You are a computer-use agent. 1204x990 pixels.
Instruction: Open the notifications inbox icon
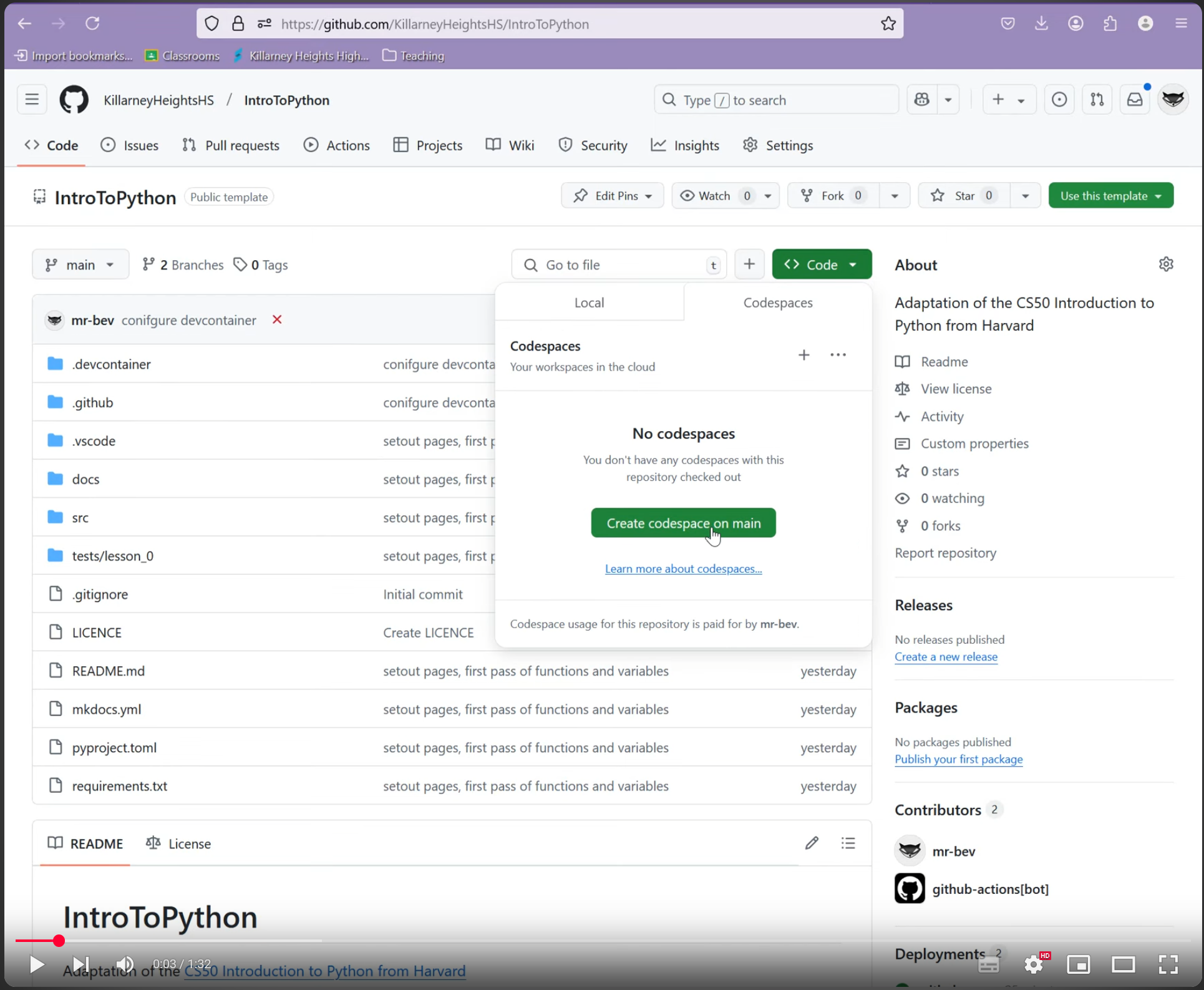tap(1135, 100)
